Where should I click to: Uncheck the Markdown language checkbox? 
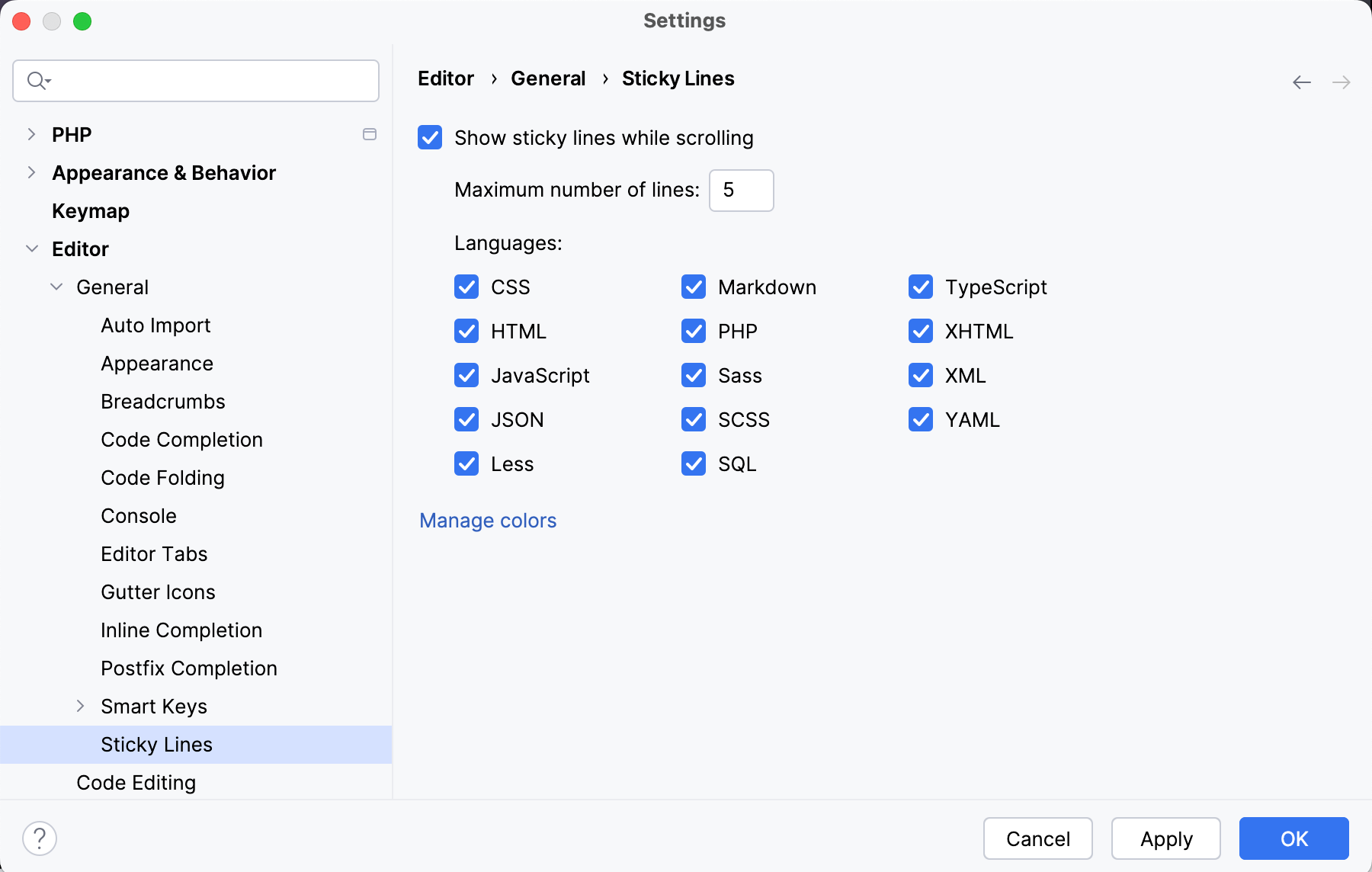click(x=694, y=287)
